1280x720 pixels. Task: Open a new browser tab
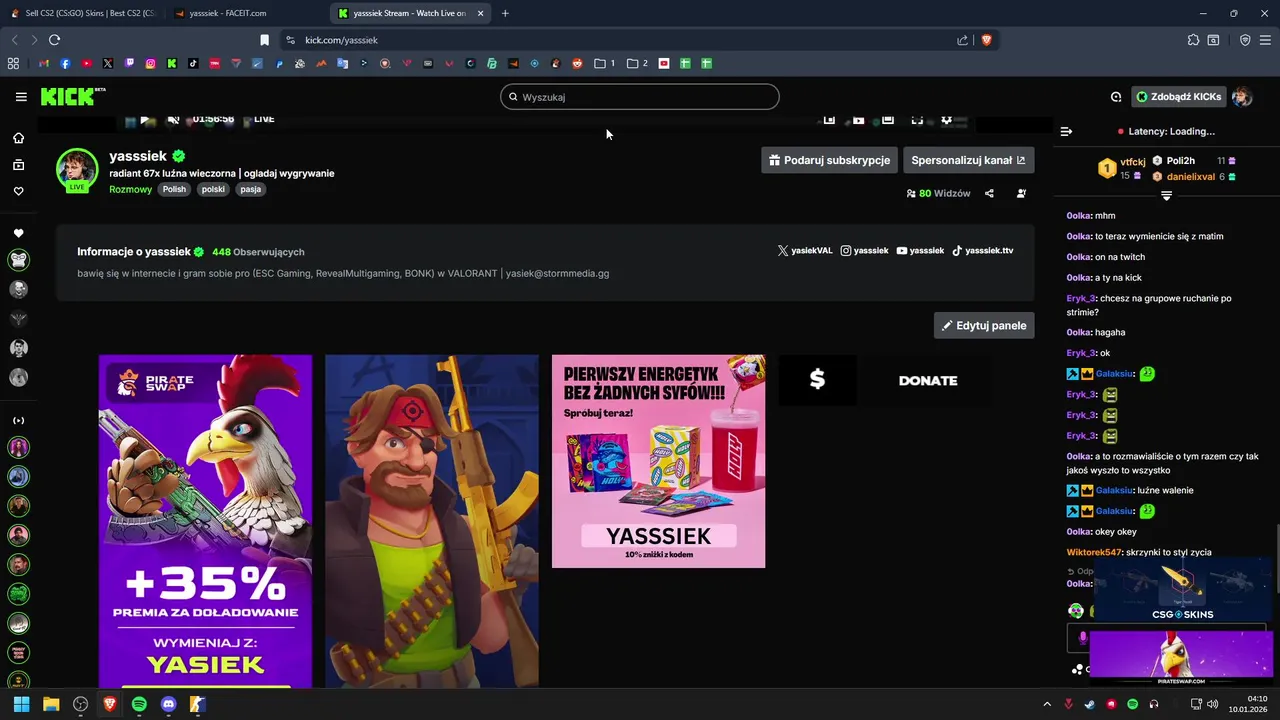(x=505, y=13)
